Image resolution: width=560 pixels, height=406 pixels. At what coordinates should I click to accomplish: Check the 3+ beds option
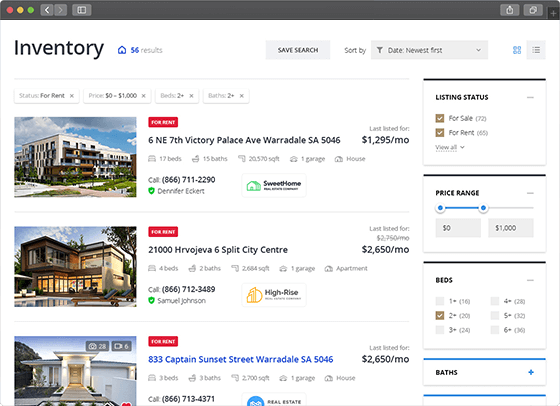pyautogui.click(x=440, y=330)
